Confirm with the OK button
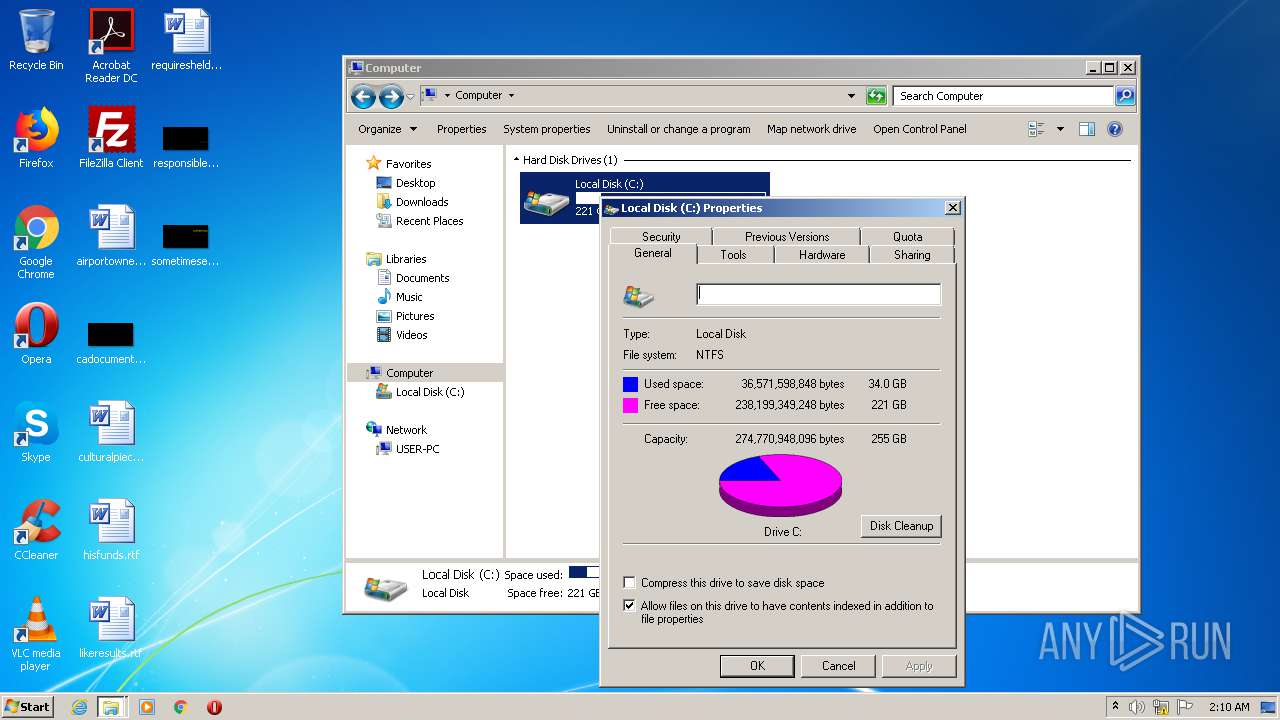1280x720 pixels. coord(757,666)
